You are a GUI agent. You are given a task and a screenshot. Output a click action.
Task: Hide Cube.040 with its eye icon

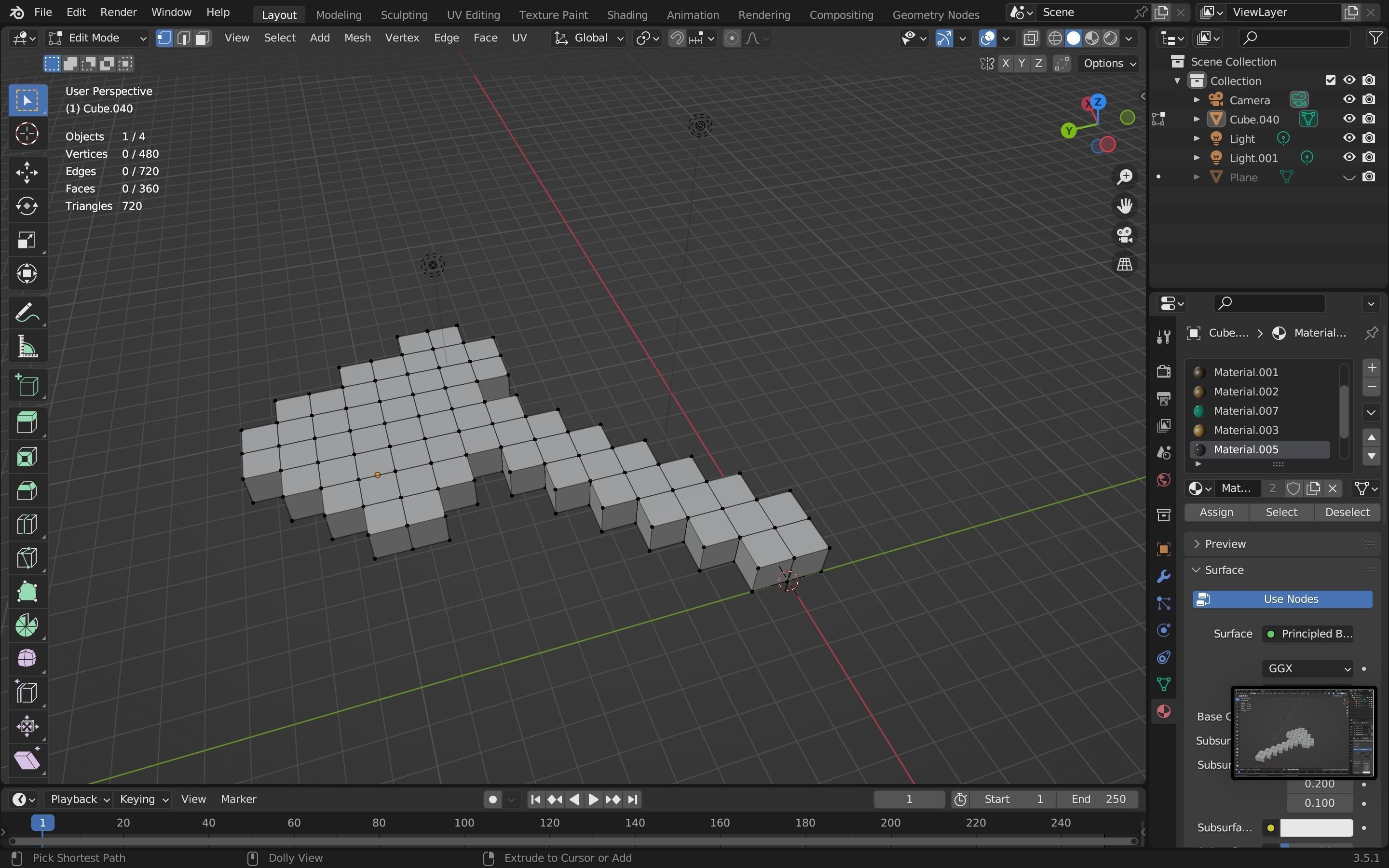coord(1349,119)
